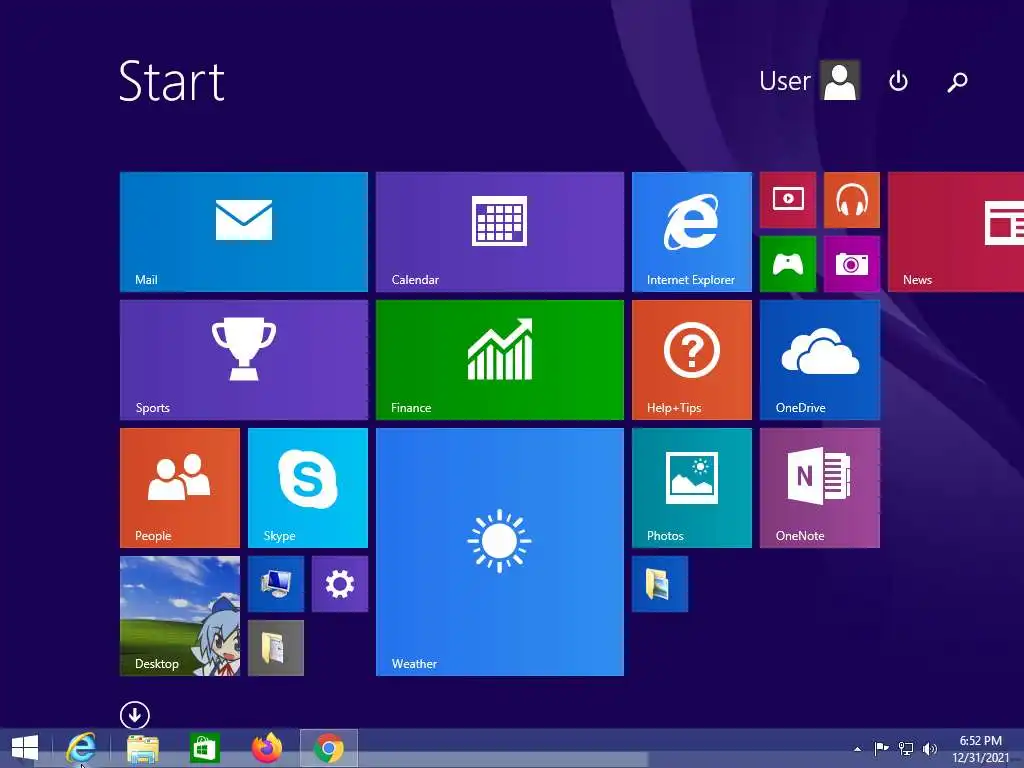Open This PC computer tile
Screen dimensions: 1024x768
point(276,584)
